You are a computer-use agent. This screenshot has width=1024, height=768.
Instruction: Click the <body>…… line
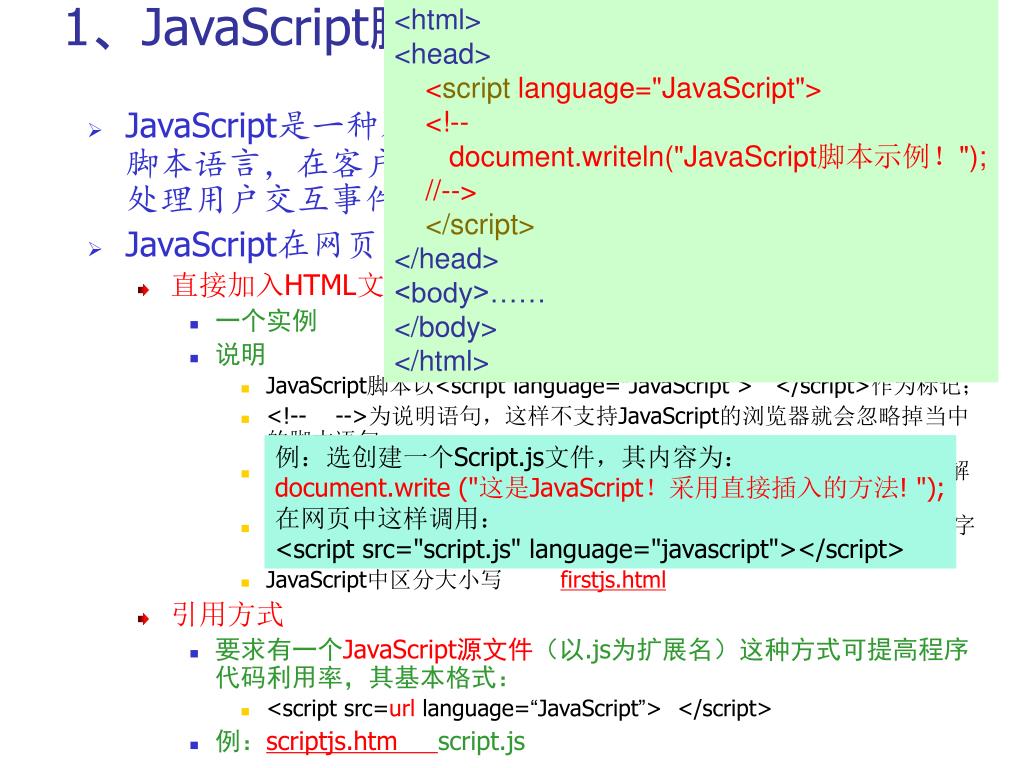(x=469, y=293)
